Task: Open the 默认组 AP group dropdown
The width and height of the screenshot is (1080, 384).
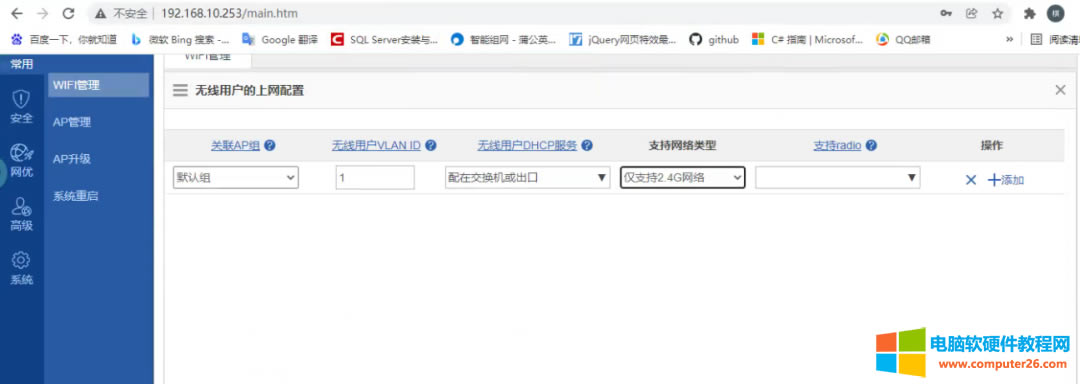Action: click(x=236, y=178)
